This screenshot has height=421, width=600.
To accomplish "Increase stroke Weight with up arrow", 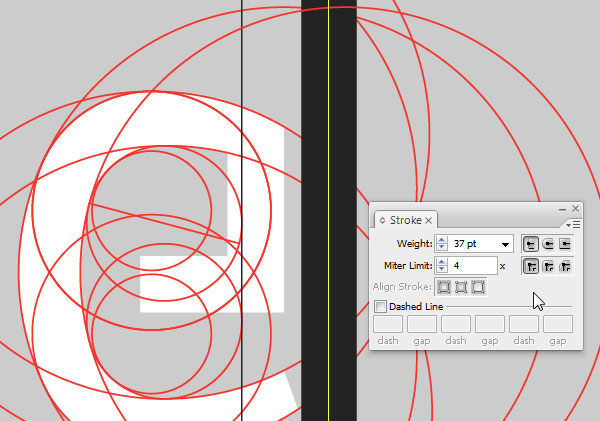I will tap(442, 240).
